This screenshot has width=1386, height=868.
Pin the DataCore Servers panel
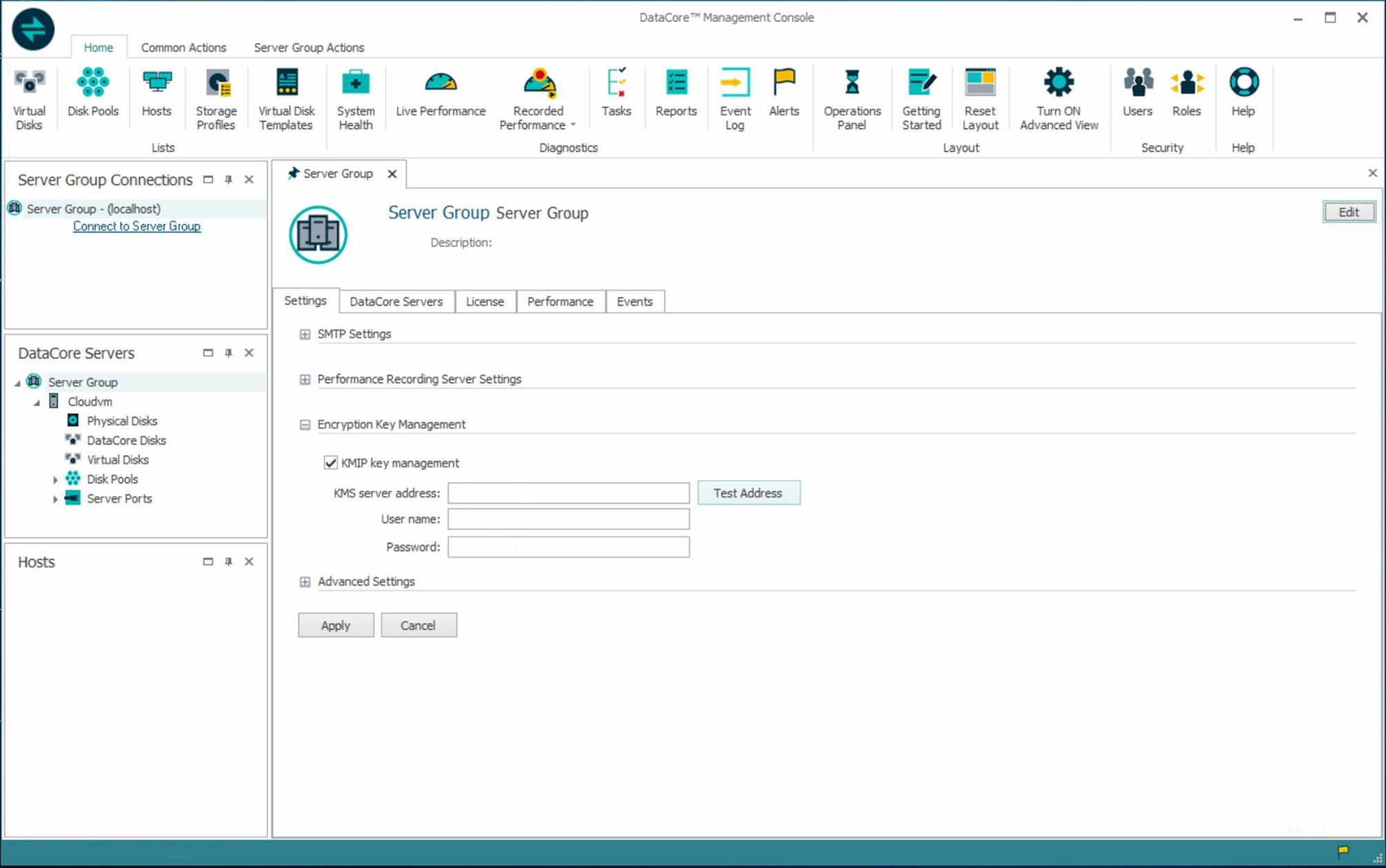pyautogui.click(x=228, y=353)
